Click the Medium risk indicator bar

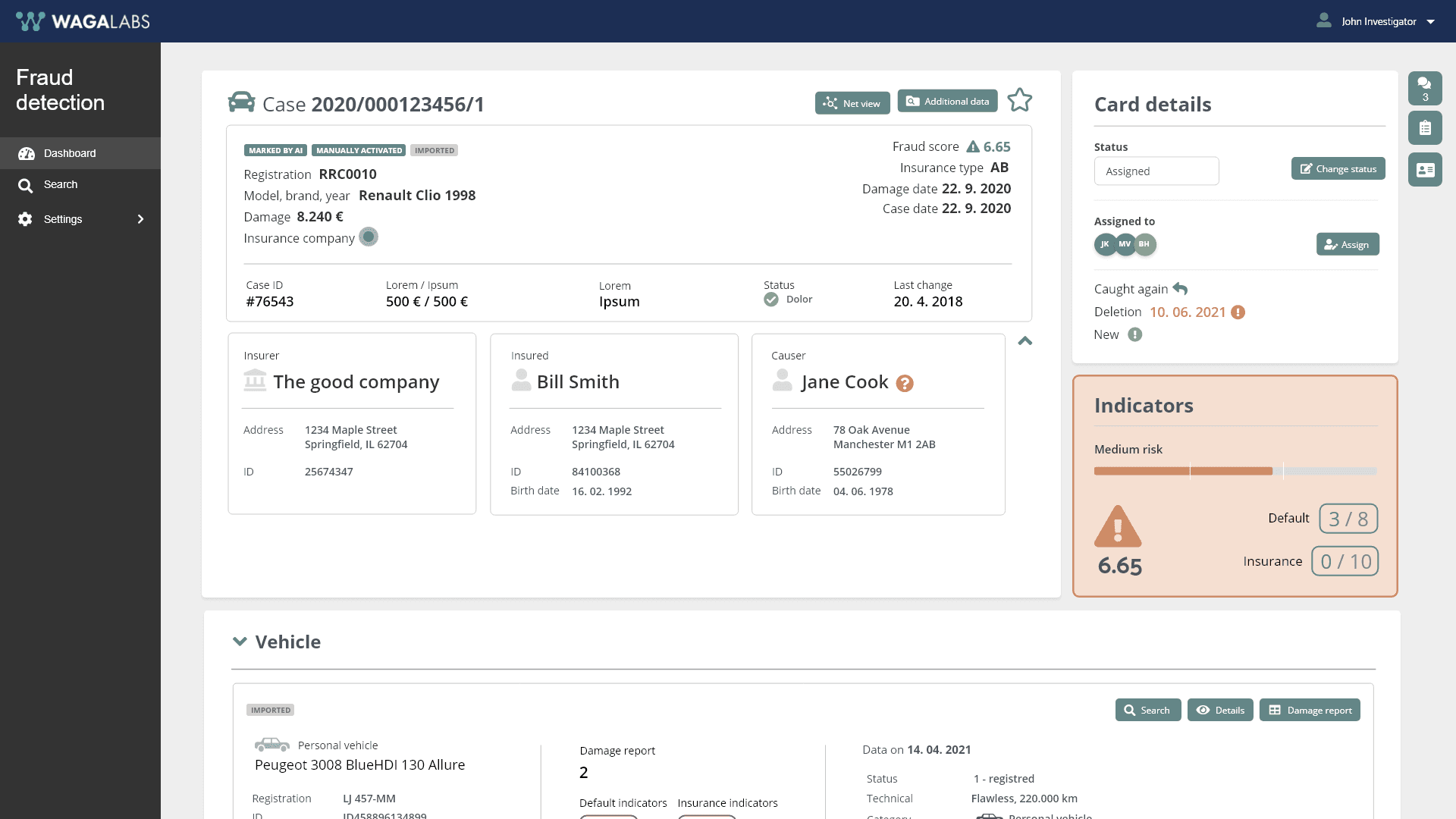click(x=1235, y=471)
